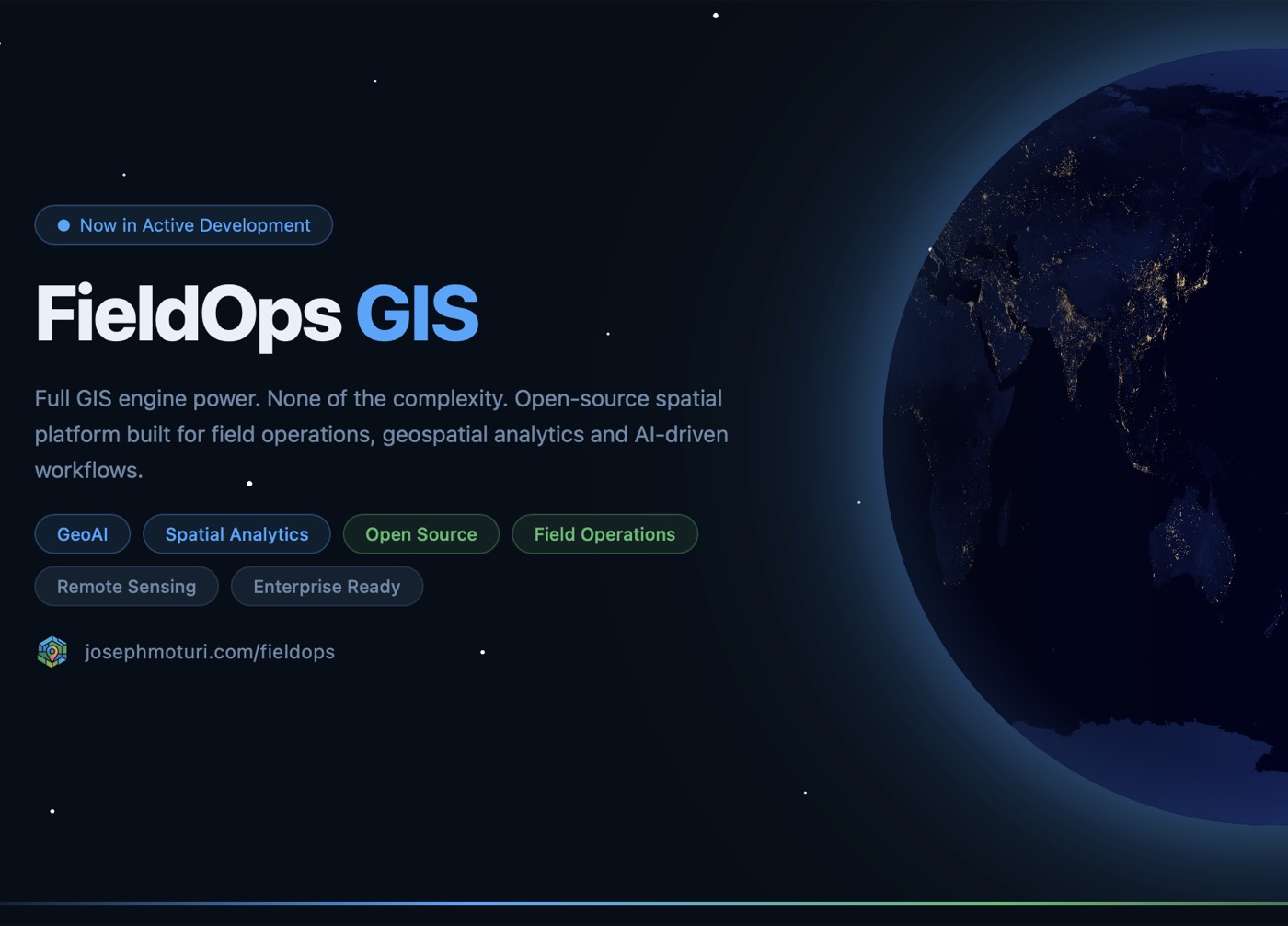Click the FieldOps GIS heading
1288x926 pixels.
tap(257, 314)
